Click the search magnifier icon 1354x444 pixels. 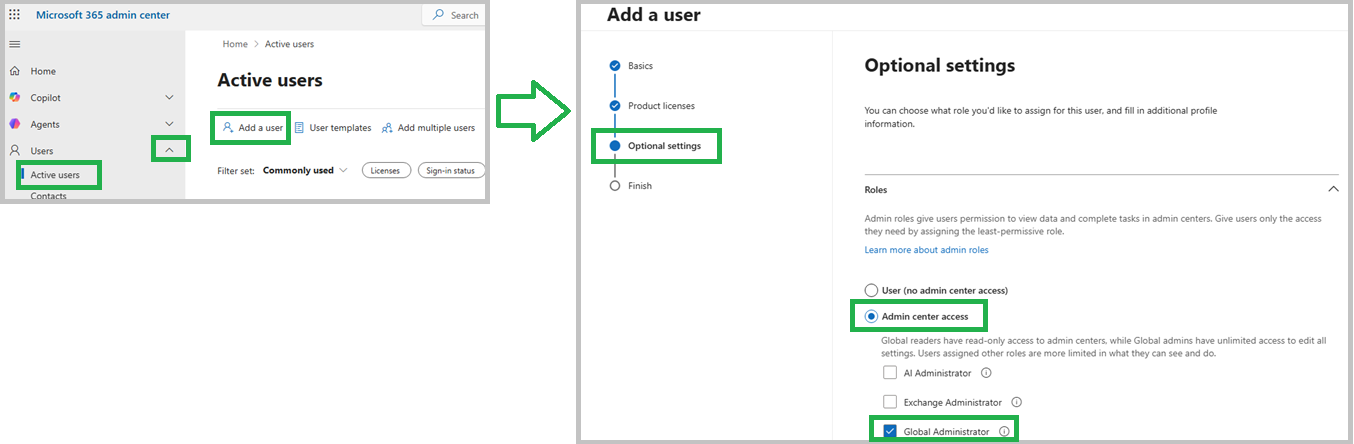click(x=439, y=15)
